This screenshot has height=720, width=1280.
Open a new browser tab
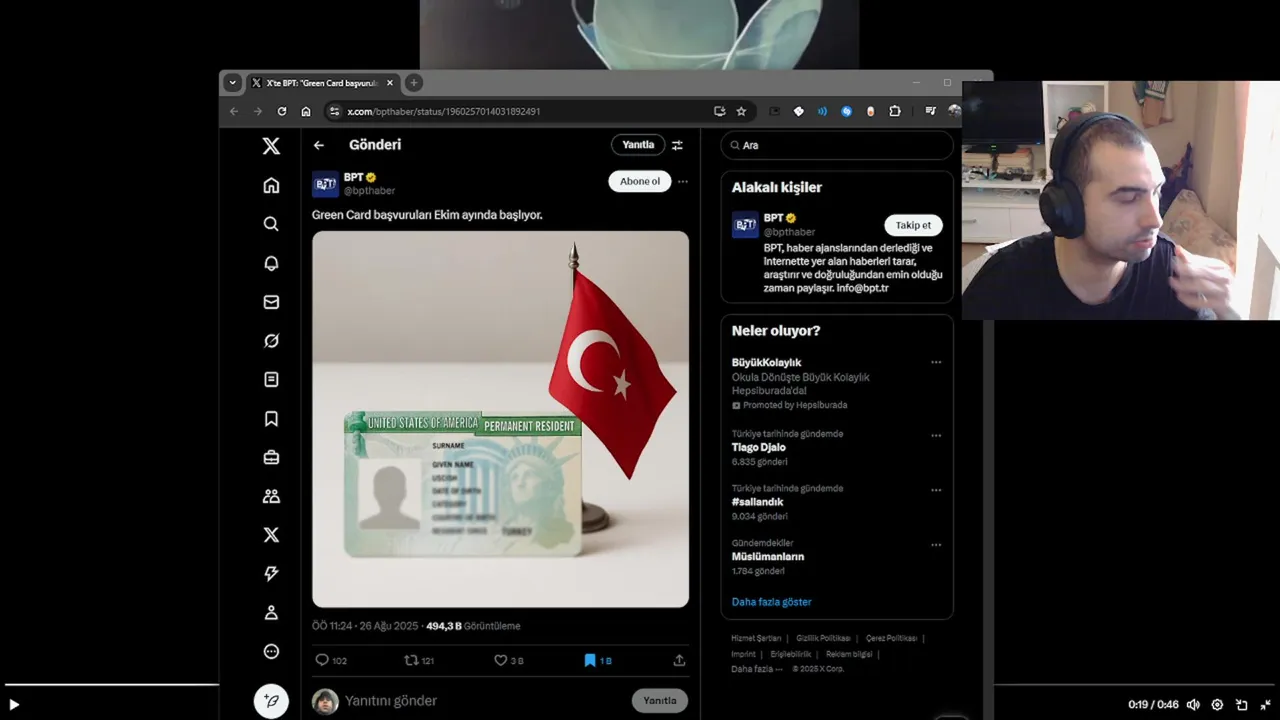click(414, 83)
